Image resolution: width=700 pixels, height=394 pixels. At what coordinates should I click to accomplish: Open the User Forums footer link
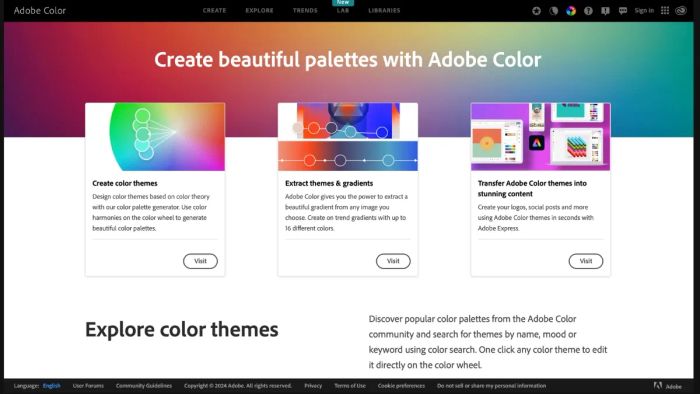coord(88,386)
